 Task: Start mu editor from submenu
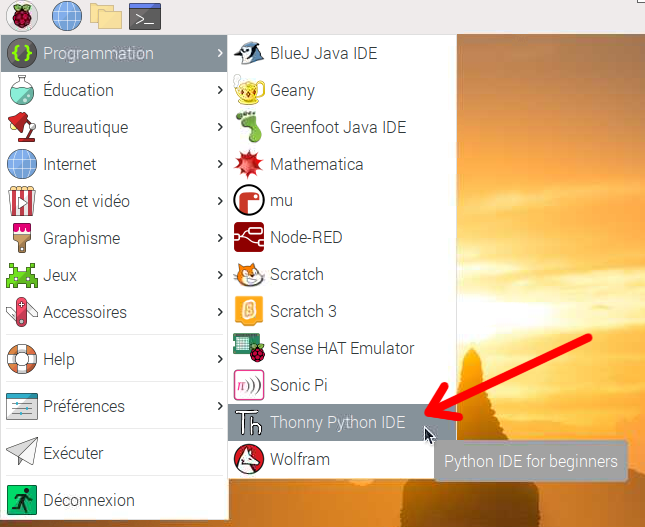click(342, 200)
